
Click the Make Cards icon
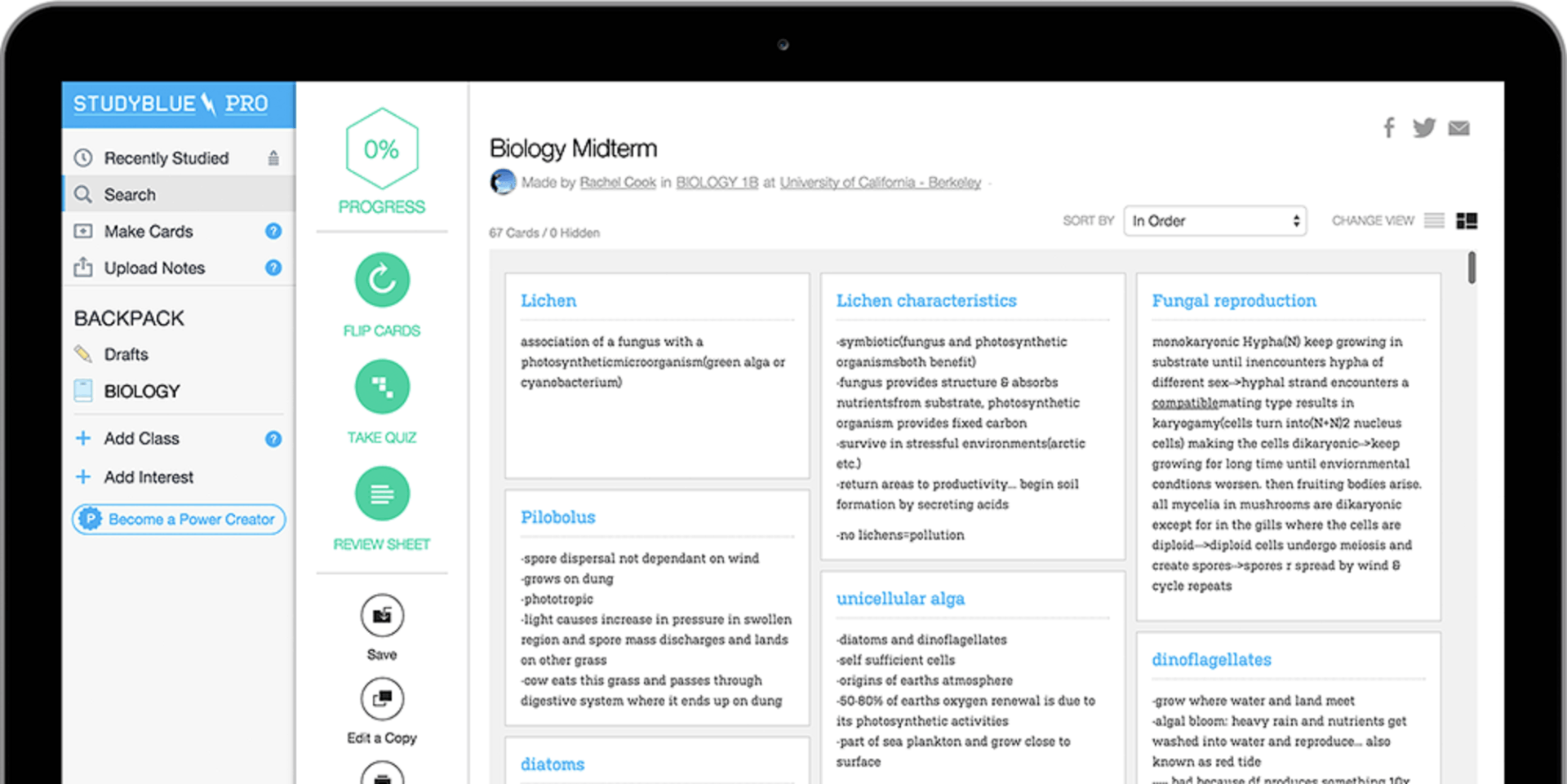click(83, 231)
